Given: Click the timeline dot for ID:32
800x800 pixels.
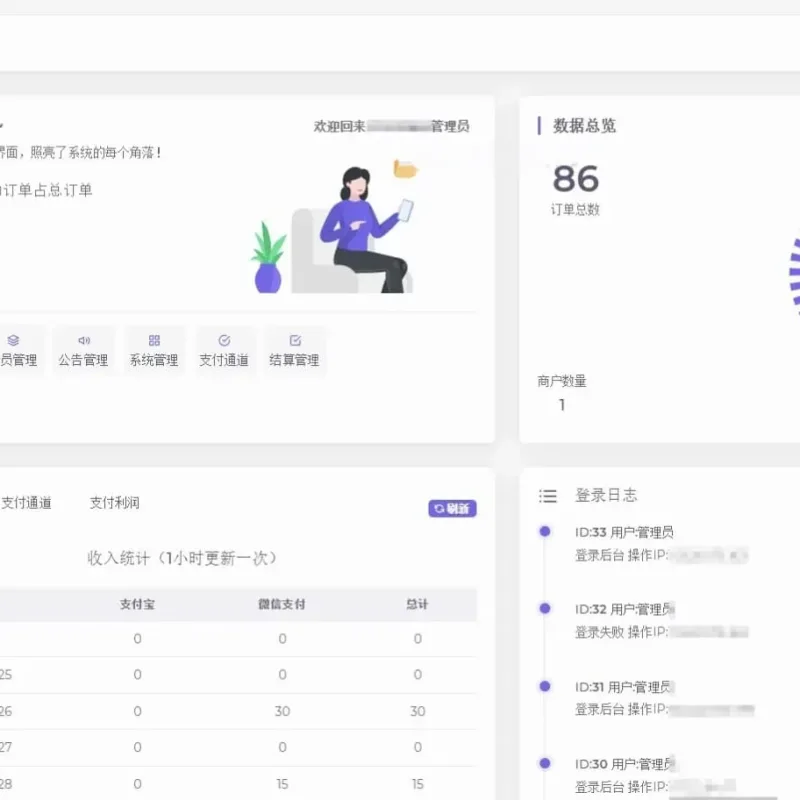Looking at the screenshot, I should (545, 609).
